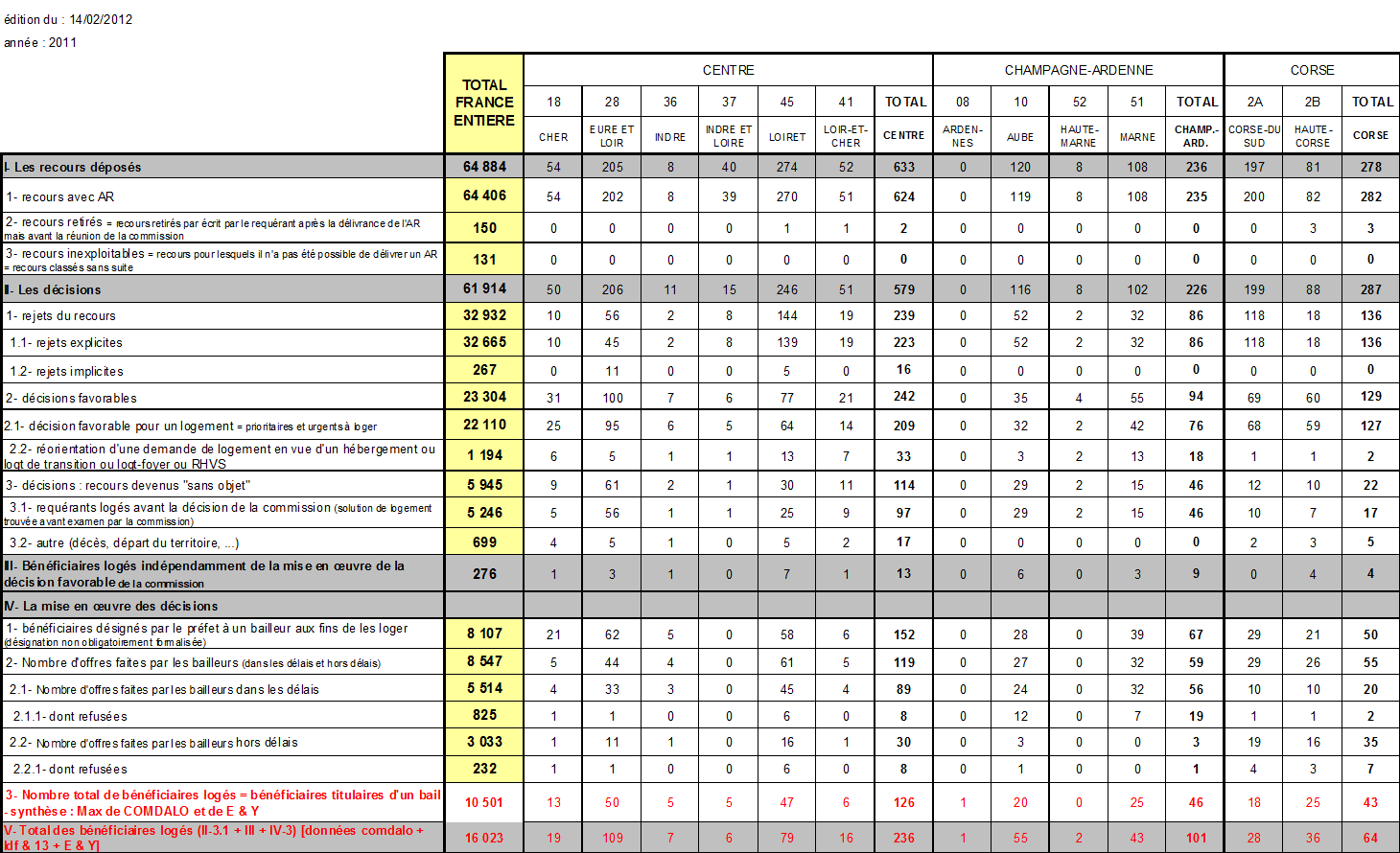Image resolution: width=1400 pixels, height=853 pixels.
Task: Select the 61 914 decisions total cell
Action: [x=484, y=288]
